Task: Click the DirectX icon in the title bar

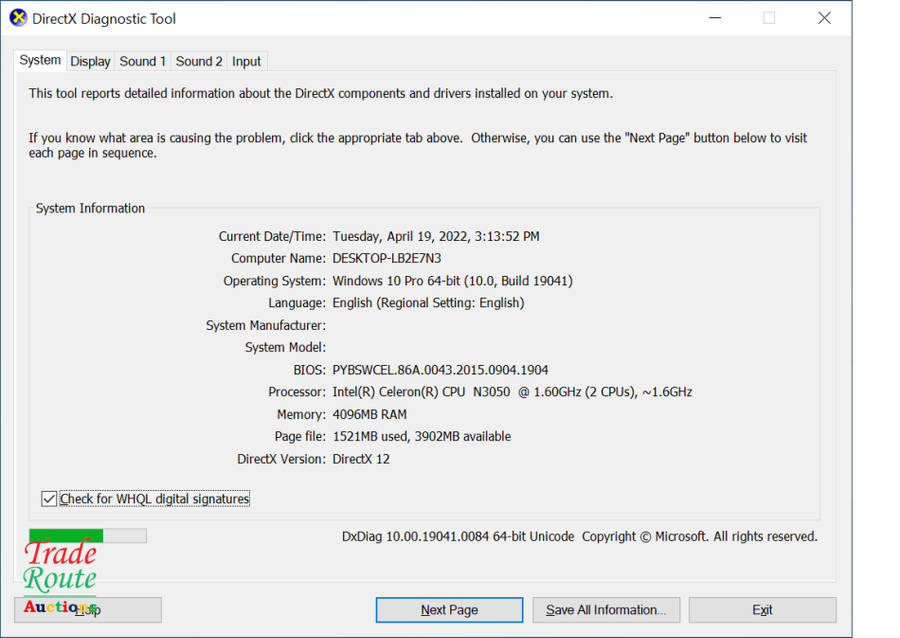Action: [18, 18]
